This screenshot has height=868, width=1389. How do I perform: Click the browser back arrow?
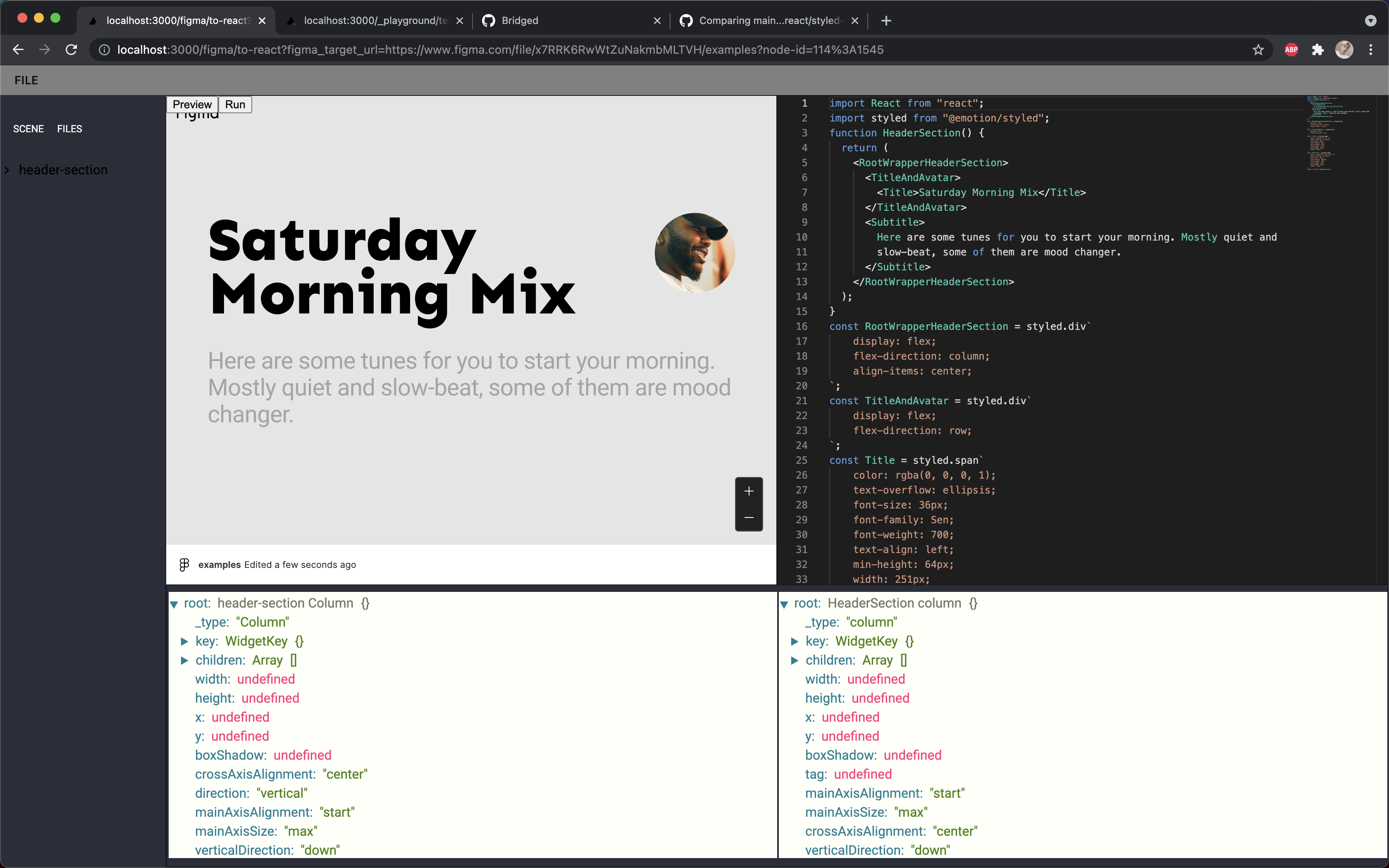click(18, 50)
